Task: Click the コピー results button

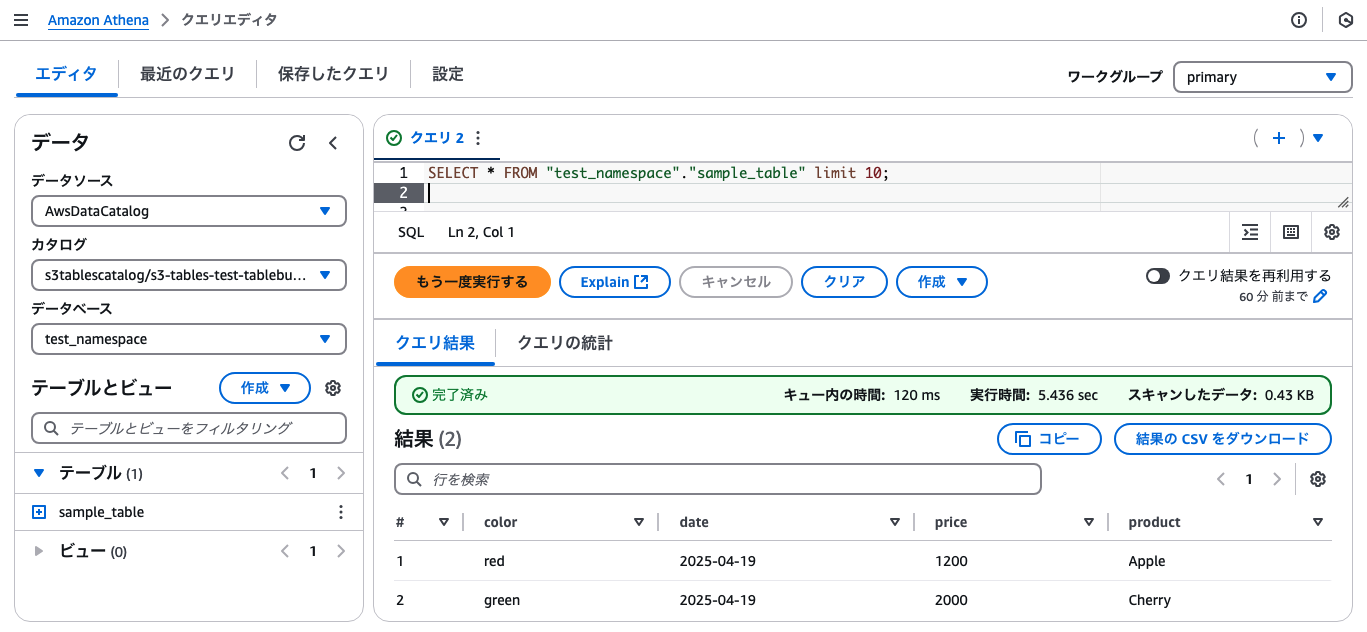Action: (1049, 439)
